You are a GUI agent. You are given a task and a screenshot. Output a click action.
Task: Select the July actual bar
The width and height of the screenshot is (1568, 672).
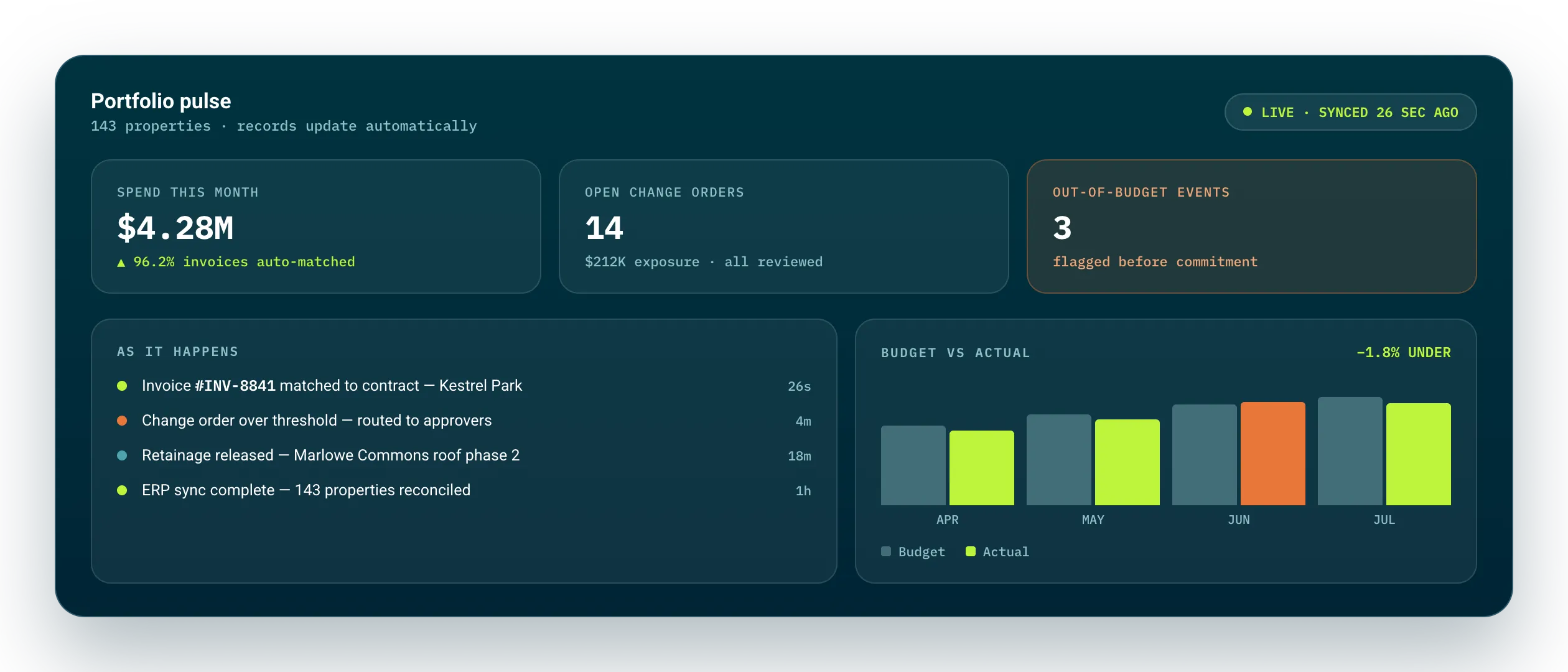point(1419,454)
